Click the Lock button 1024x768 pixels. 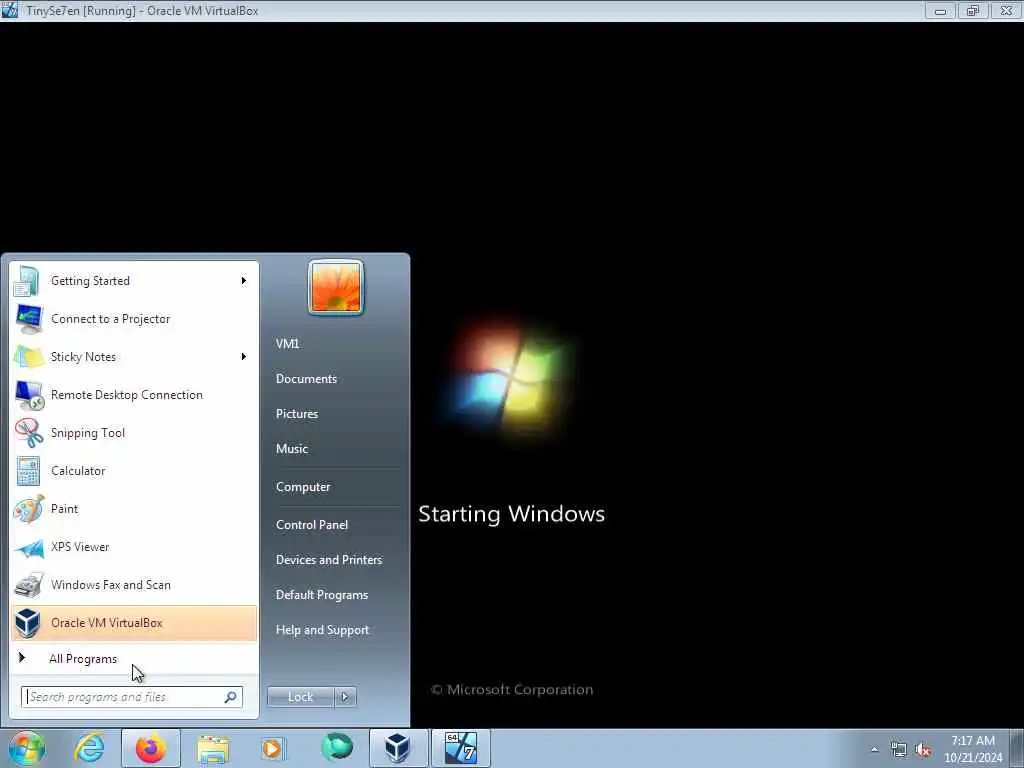coord(301,697)
